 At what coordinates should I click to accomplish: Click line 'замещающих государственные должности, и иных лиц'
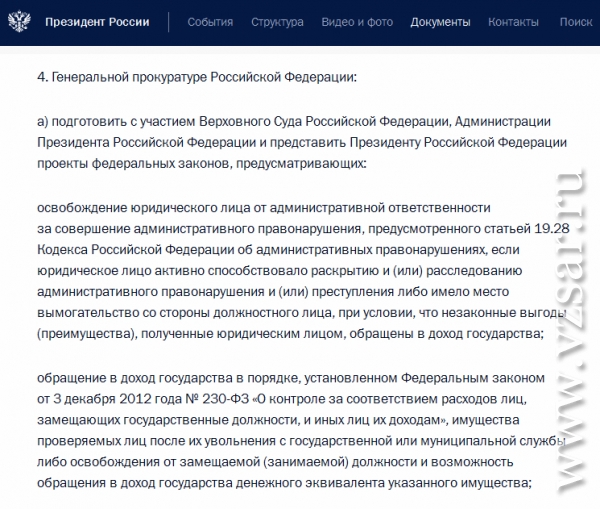(278, 420)
